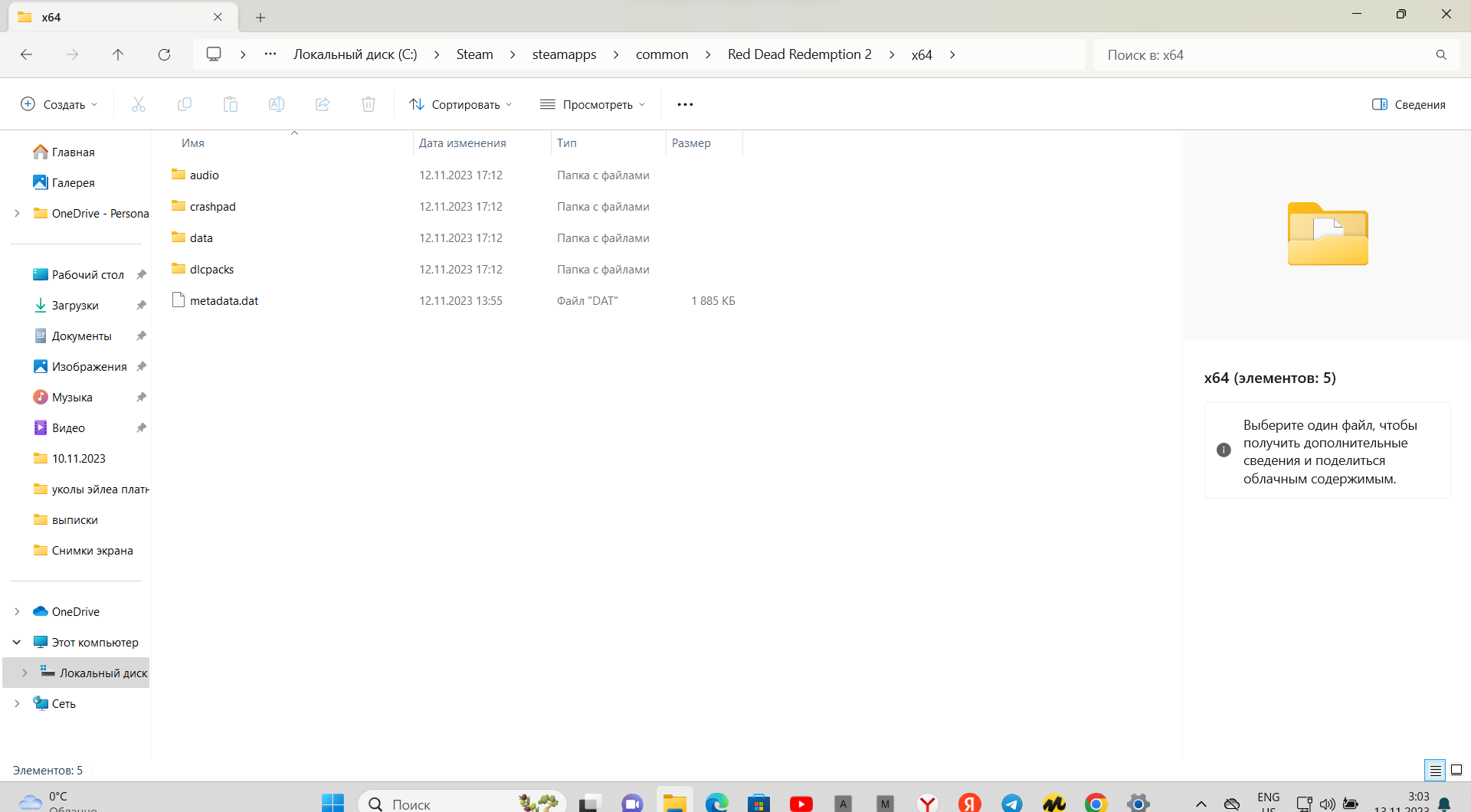The image size is (1471, 812).
Task: Navigate to common breadcrumb
Action: (662, 54)
